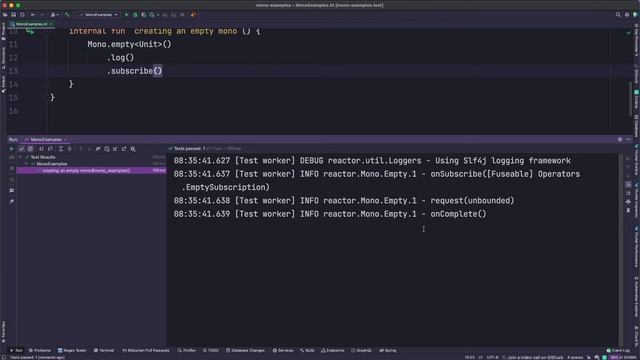Run with coverage using the shield icon
Viewport: 640px width, 360px height.
pos(144,15)
